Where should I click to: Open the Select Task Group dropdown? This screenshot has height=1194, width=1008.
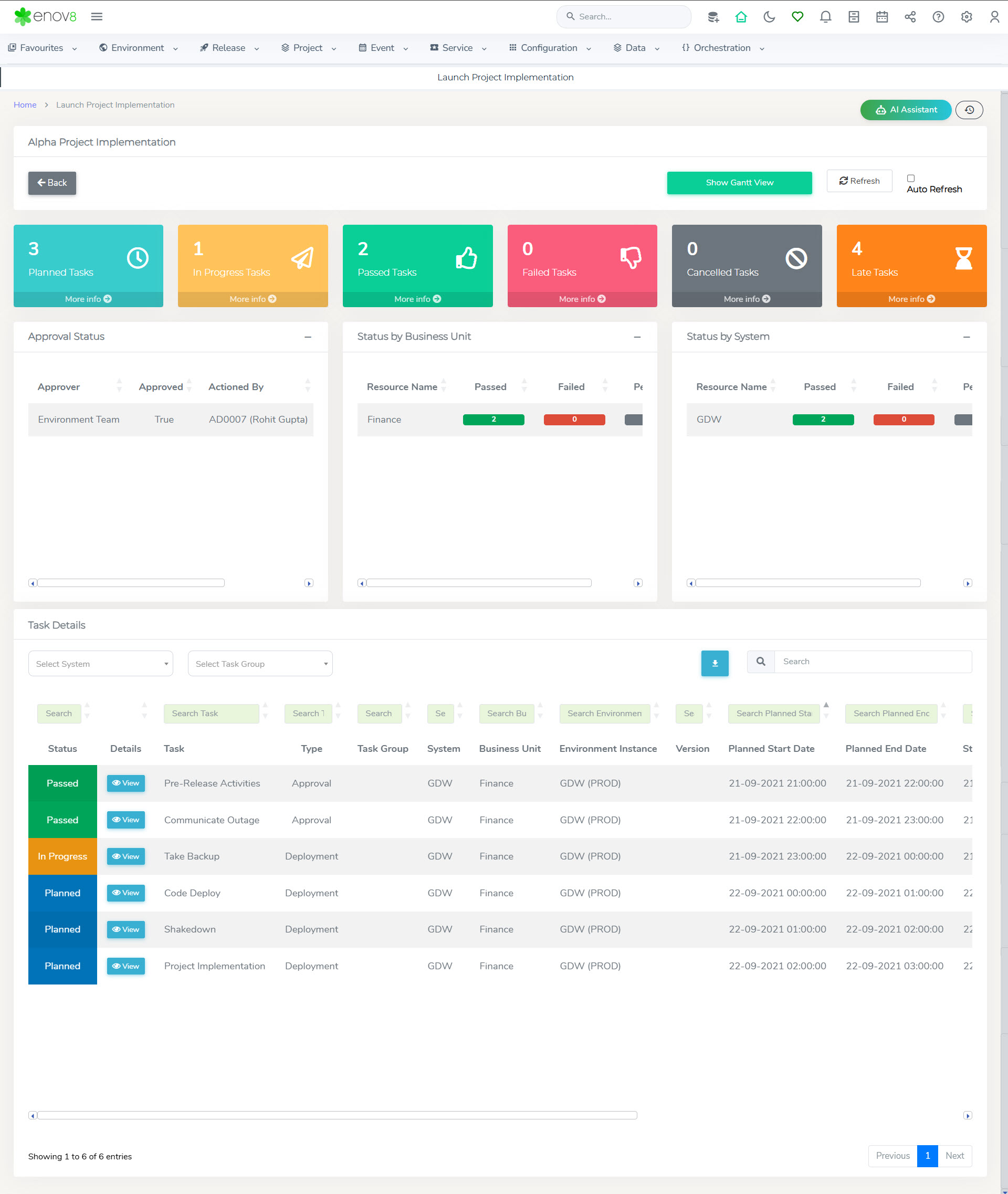click(260, 664)
